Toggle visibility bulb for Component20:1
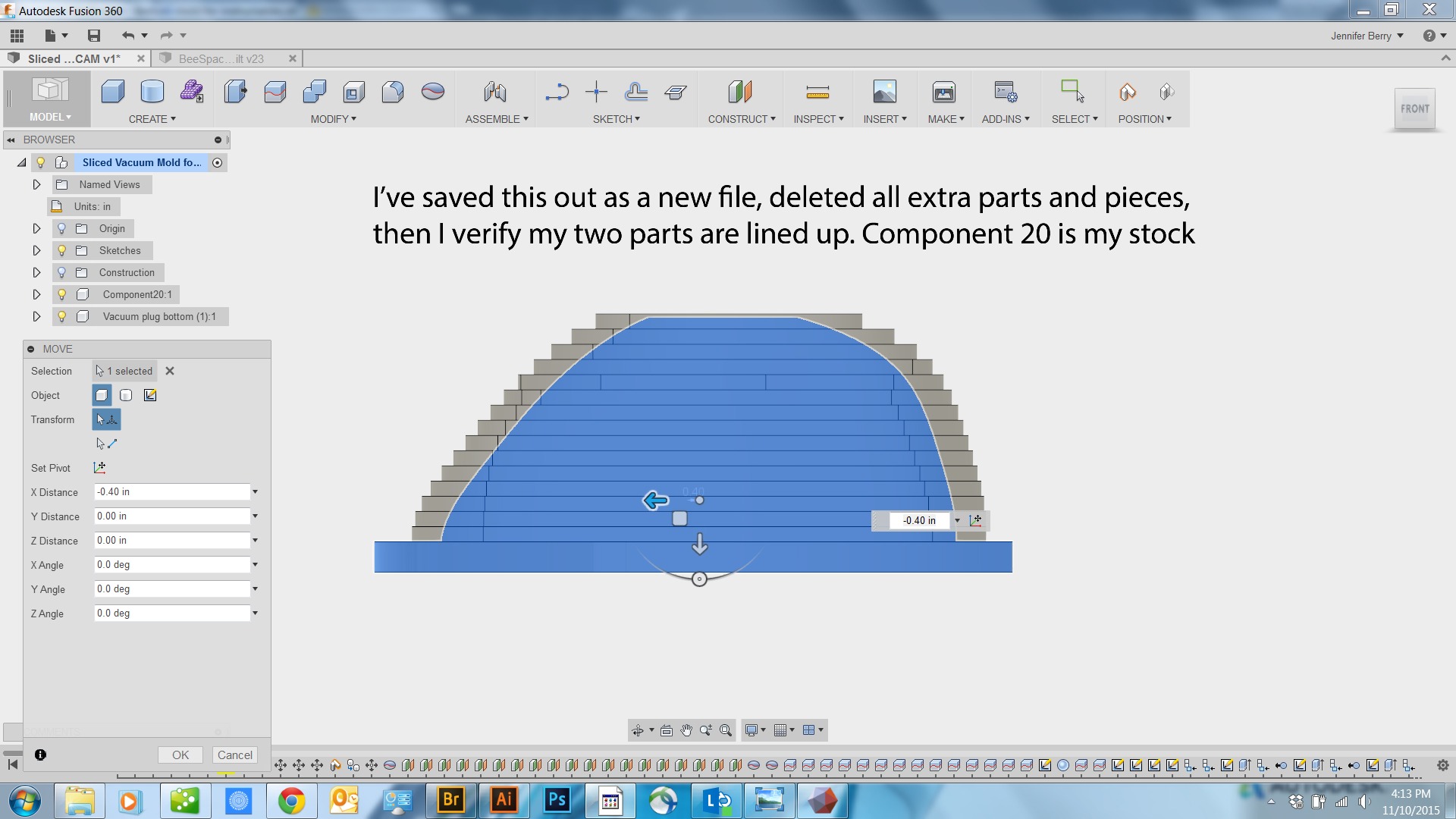 [62, 294]
